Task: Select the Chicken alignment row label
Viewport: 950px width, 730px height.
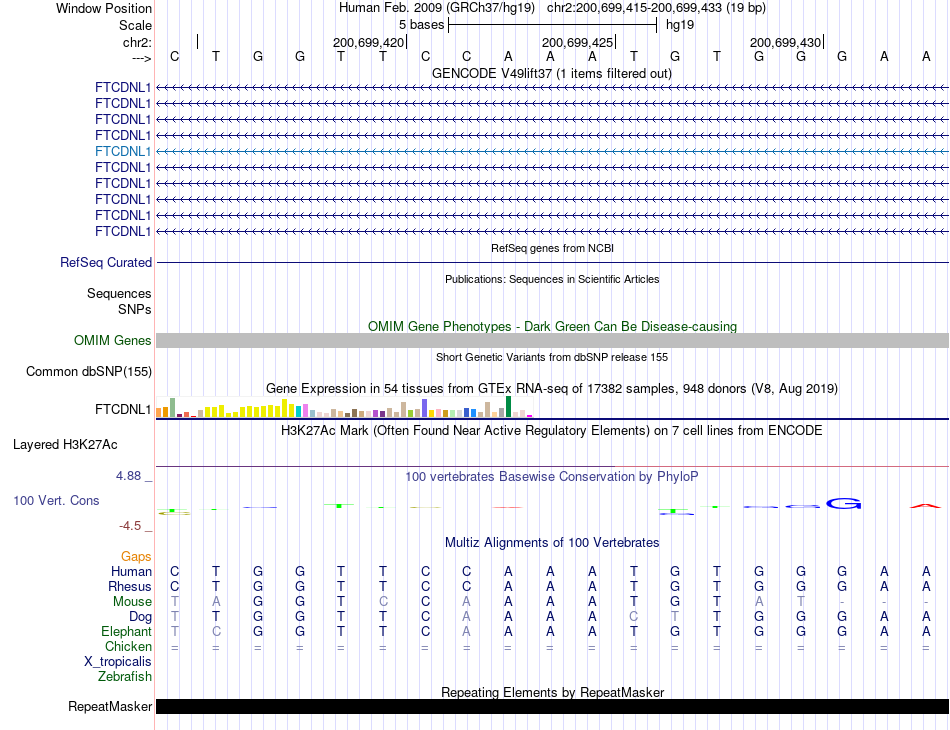Action: click(128, 646)
